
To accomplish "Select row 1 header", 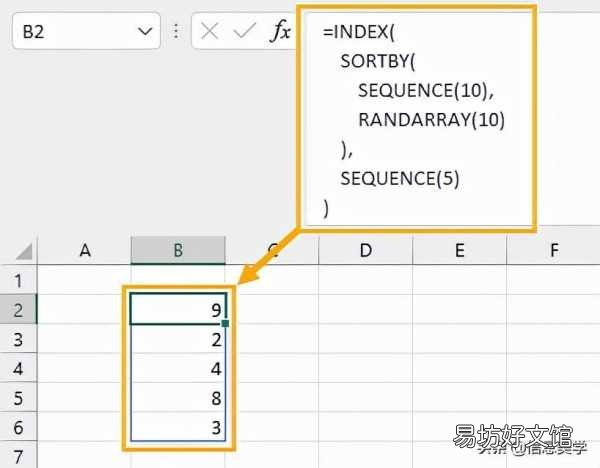I will pos(18,280).
